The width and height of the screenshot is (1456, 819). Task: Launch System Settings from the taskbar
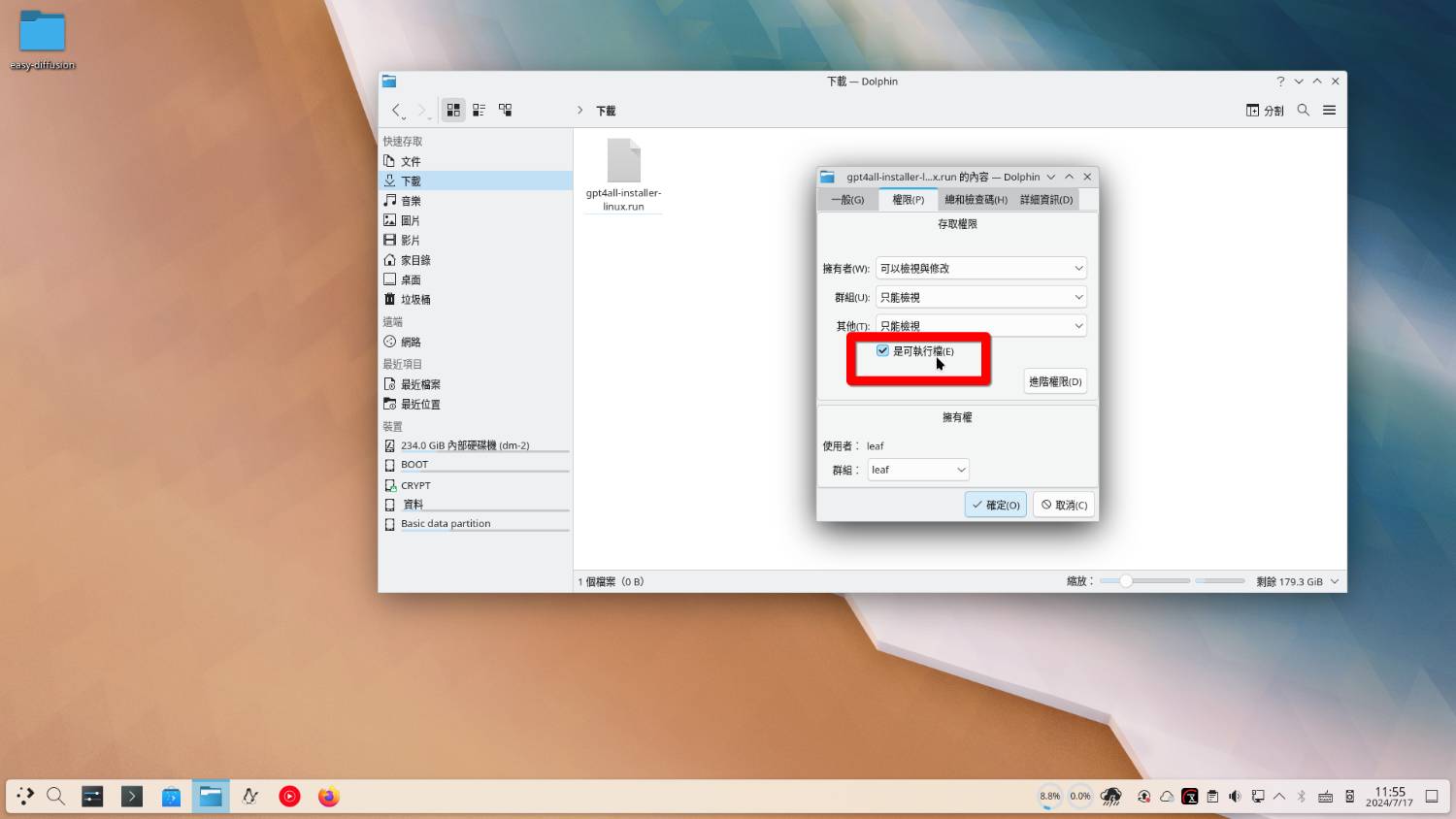[x=92, y=797]
